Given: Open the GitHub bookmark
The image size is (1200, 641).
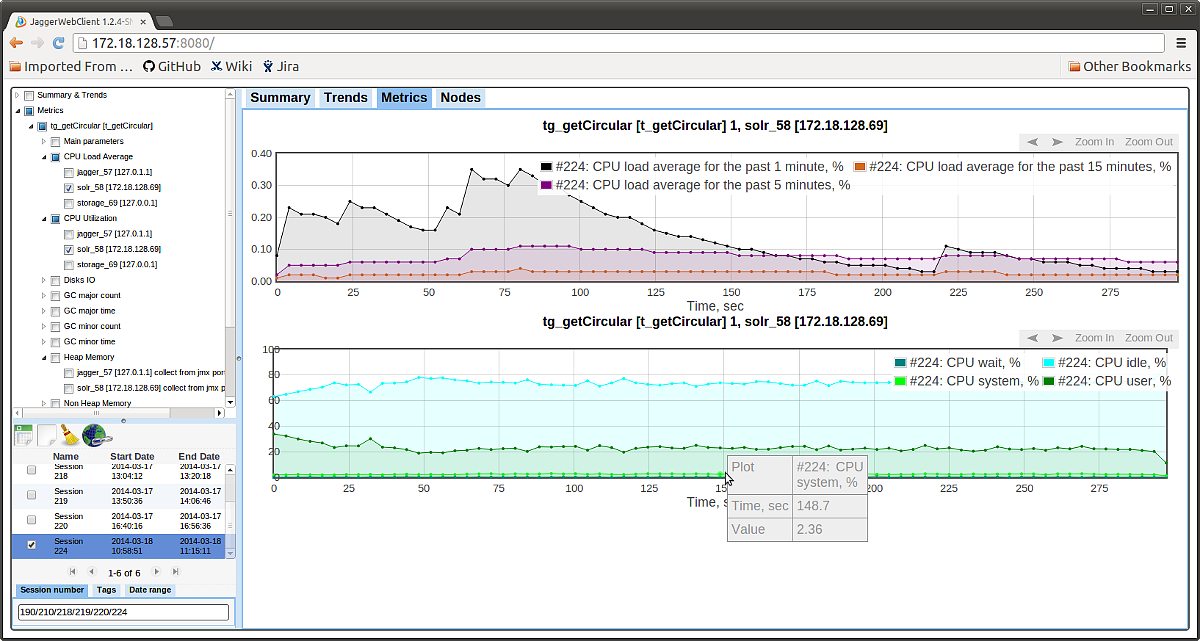Looking at the screenshot, I should [171, 67].
